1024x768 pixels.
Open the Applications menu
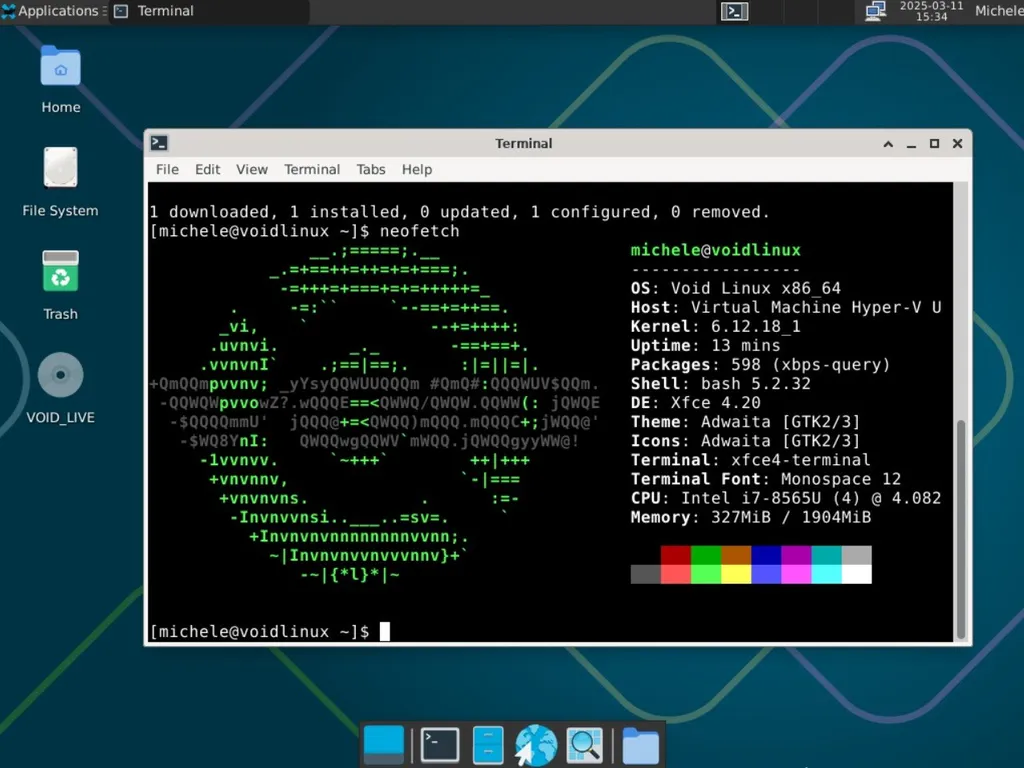click(x=50, y=11)
